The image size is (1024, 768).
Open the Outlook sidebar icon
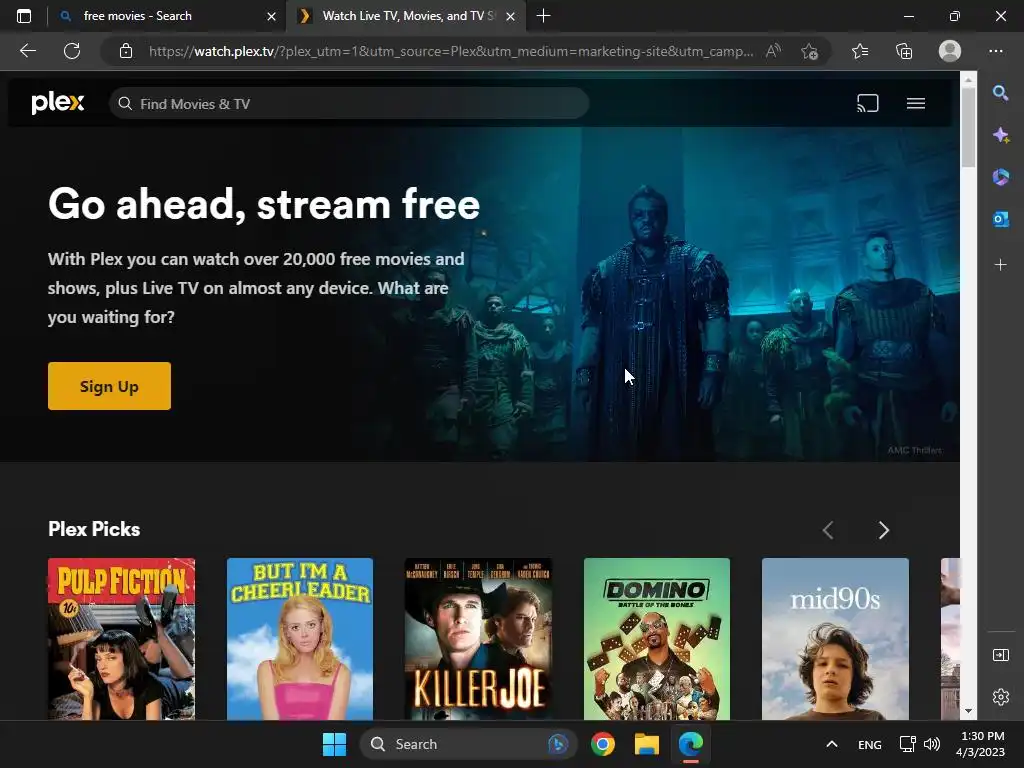(1000, 219)
